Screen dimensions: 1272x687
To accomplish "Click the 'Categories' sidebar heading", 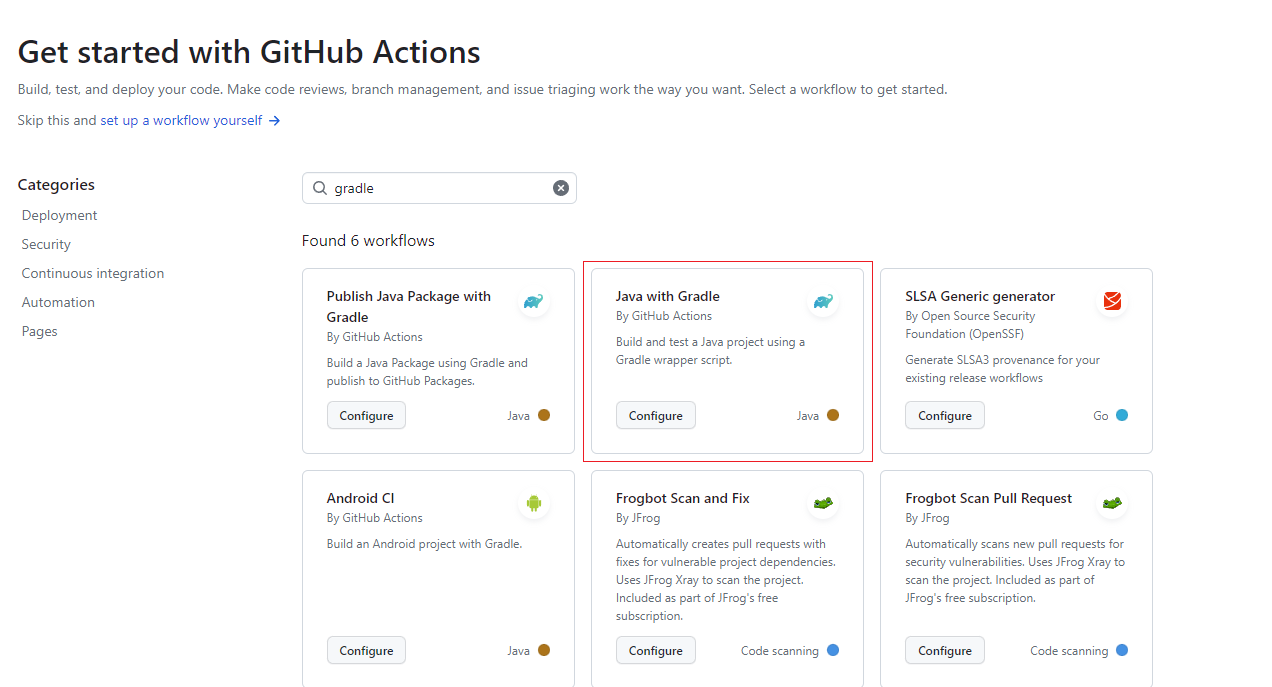I will pyautogui.click(x=56, y=184).
